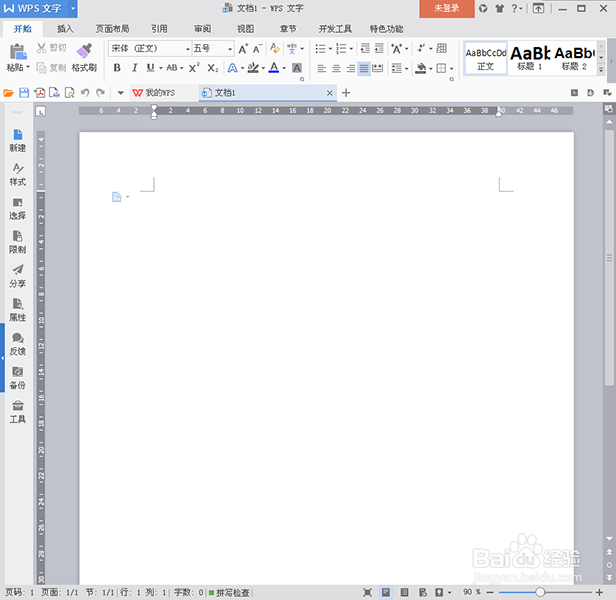This screenshot has height=600, width=616.
Task: Center align text
Action: 336,68
